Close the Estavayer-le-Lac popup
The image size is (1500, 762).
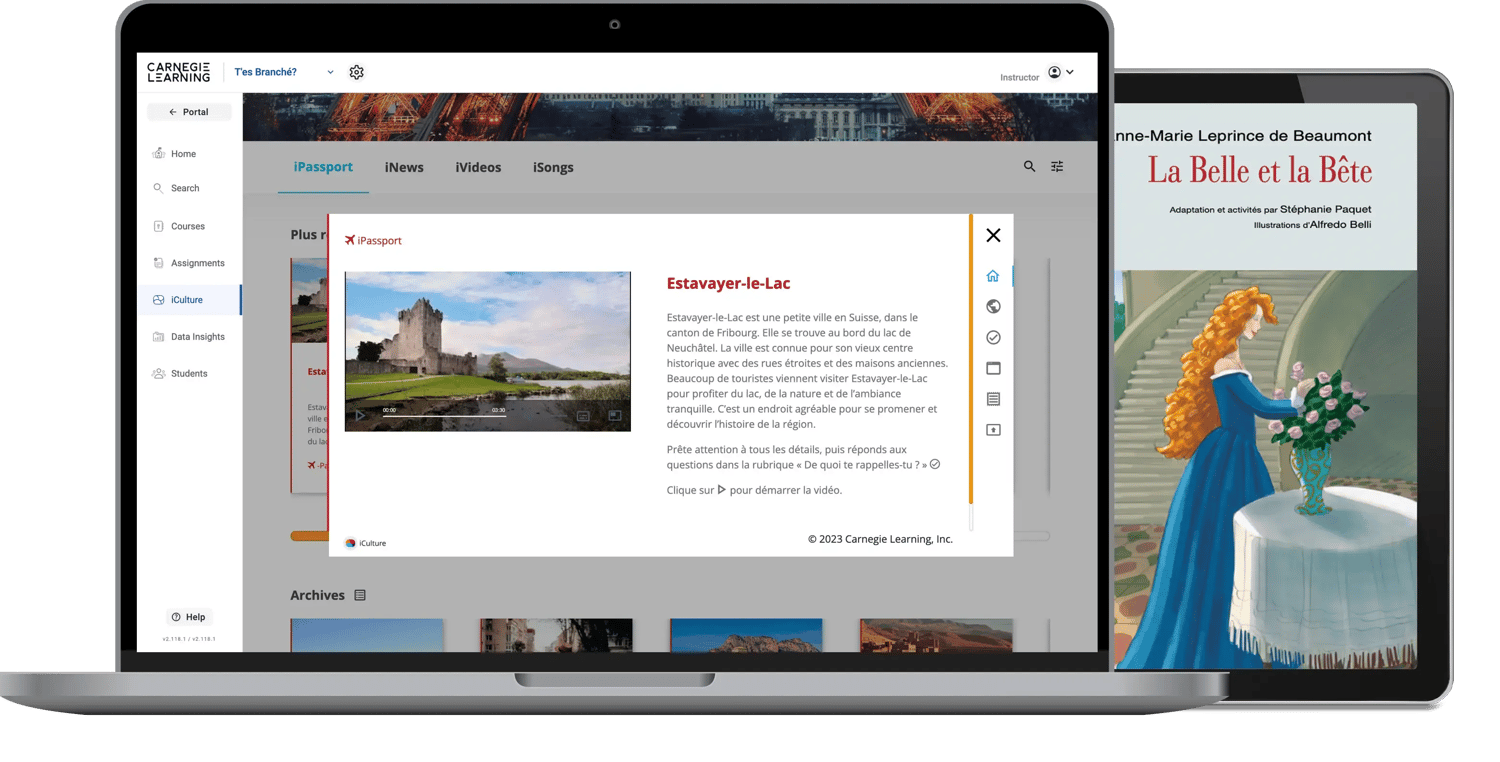click(x=993, y=235)
